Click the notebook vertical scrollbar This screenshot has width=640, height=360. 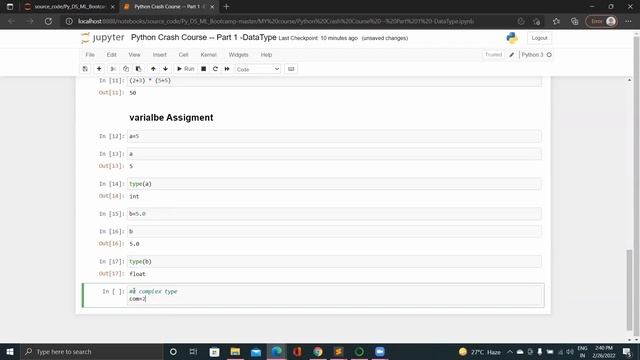(x=629, y=290)
